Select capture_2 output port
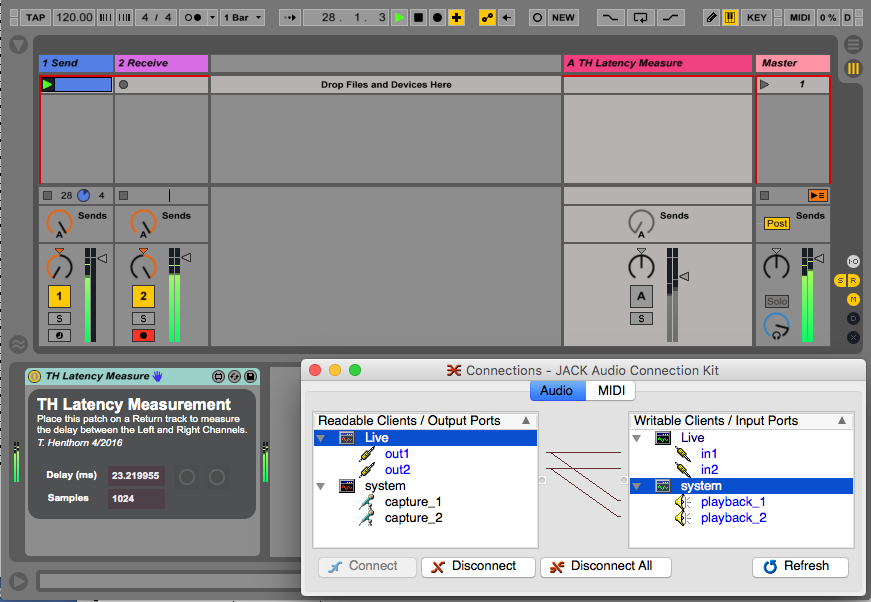This screenshot has width=871, height=602. pos(413,518)
